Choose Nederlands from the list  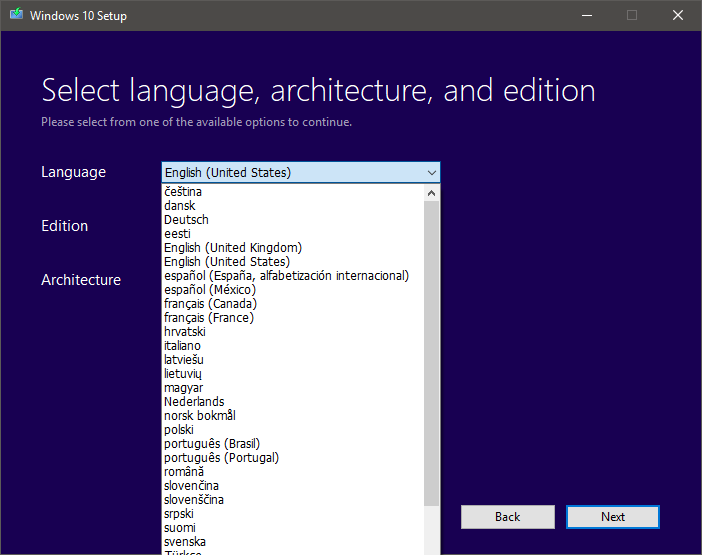[x=293, y=402]
